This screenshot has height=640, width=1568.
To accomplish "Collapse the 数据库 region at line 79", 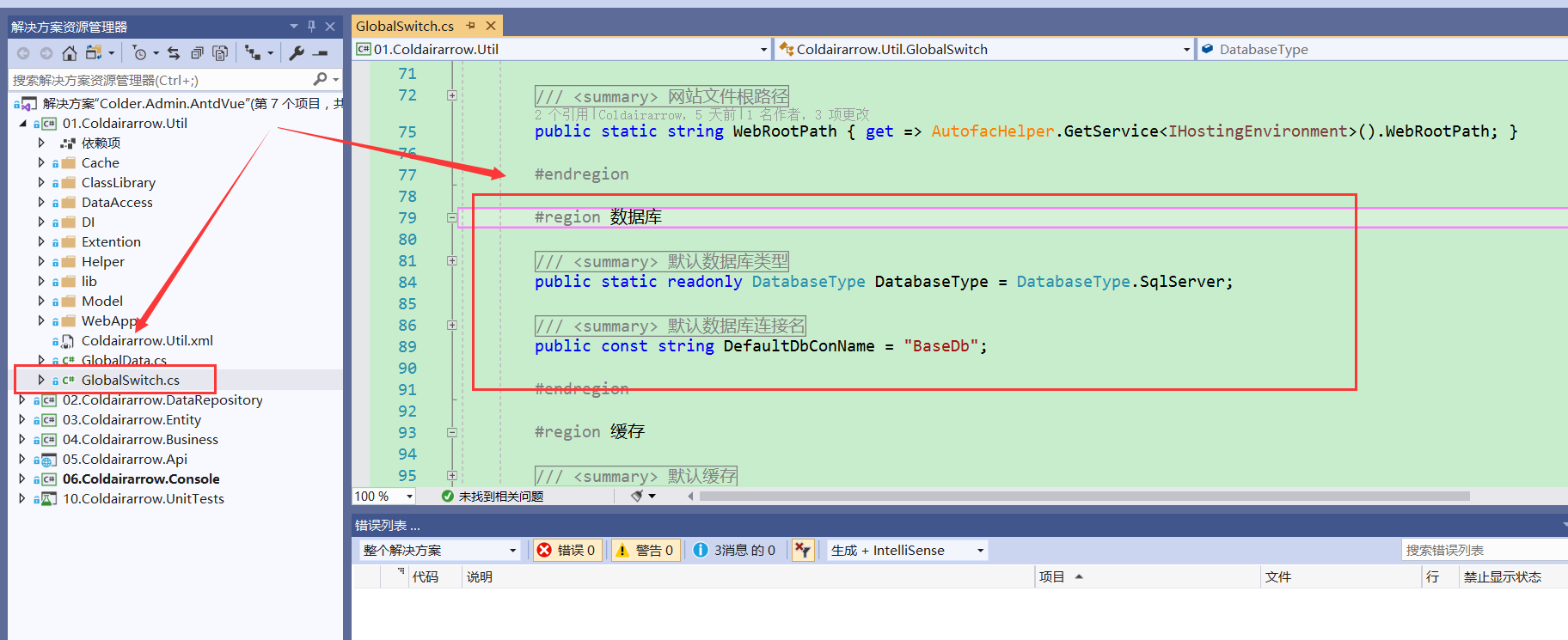I will [452, 218].
